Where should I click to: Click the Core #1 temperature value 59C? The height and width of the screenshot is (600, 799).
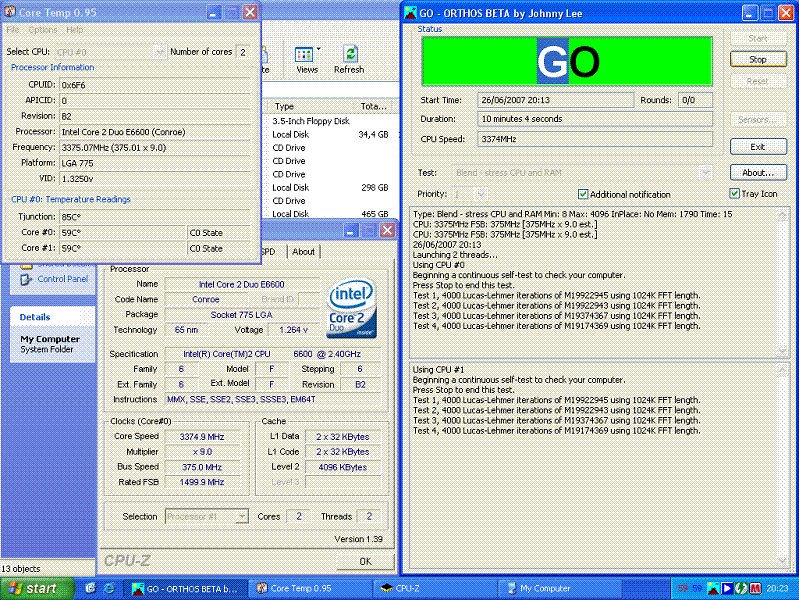(123, 249)
